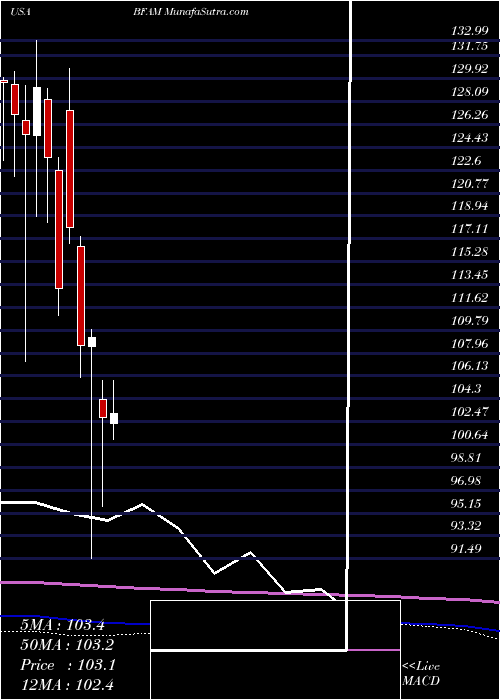Select the Price : 103.1 readout
Screen dimensions: 500x700
(68, 665)
